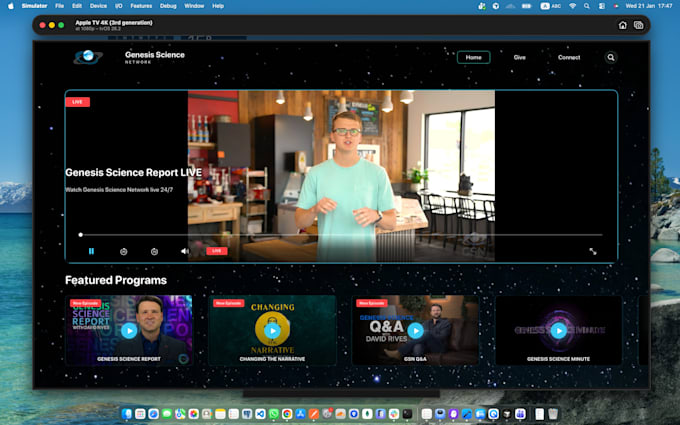Open Finder from the Dock

127,414
